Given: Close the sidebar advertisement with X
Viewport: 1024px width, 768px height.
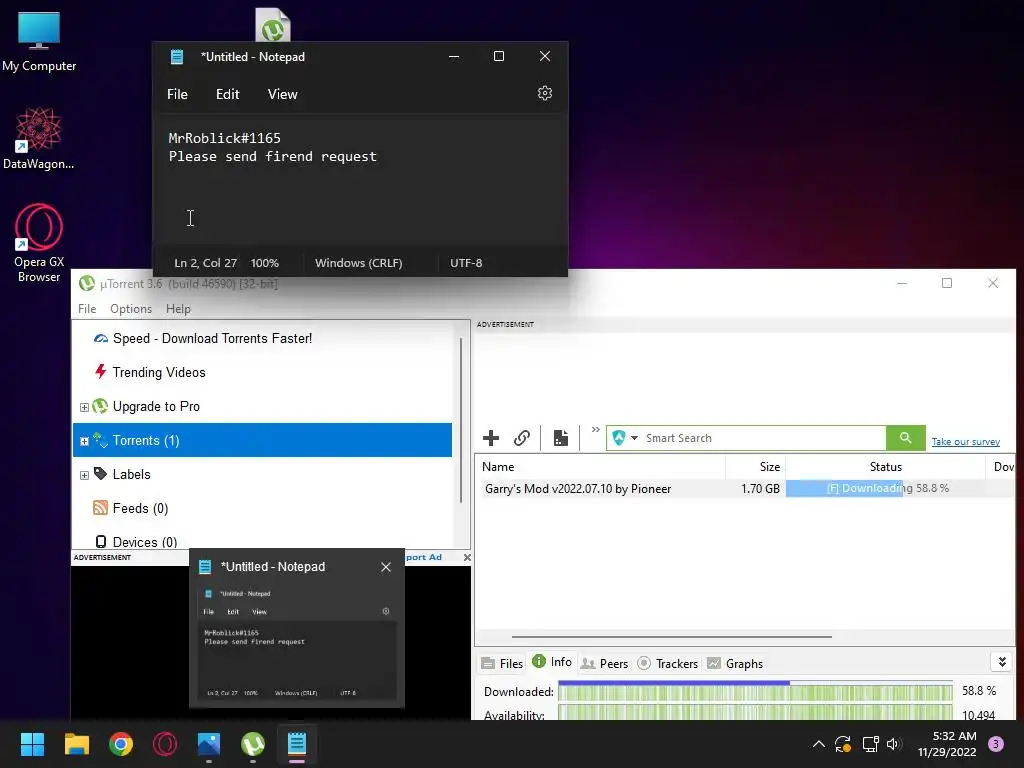Looking at the screenshot, I should [x=467, y=557].
